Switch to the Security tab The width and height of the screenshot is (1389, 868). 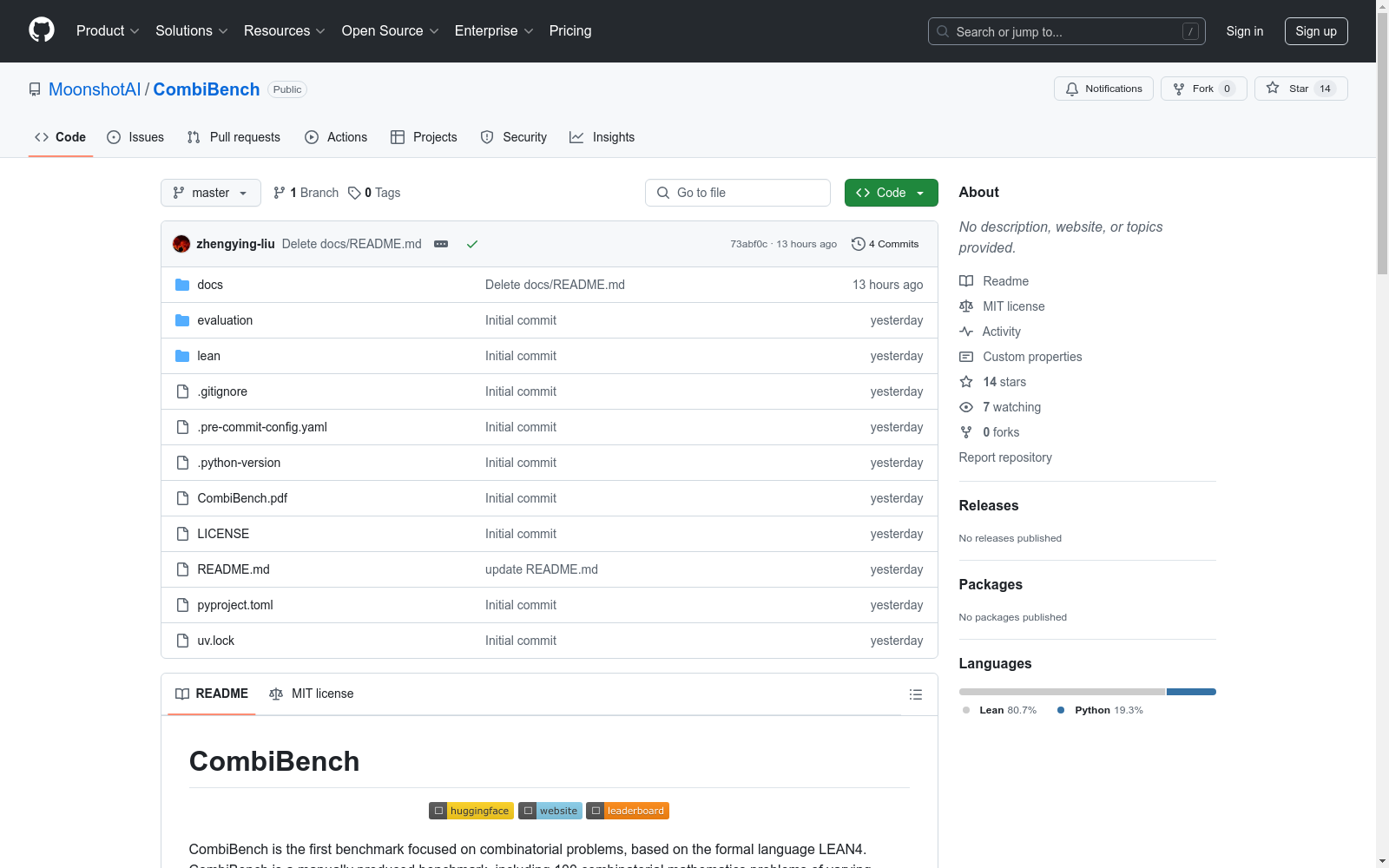coord(514,137)
